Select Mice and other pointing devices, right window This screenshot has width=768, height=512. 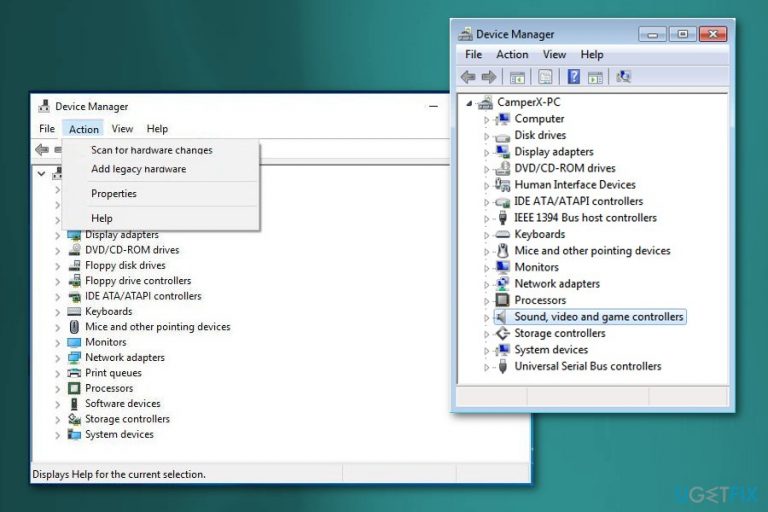coord(592,251)
